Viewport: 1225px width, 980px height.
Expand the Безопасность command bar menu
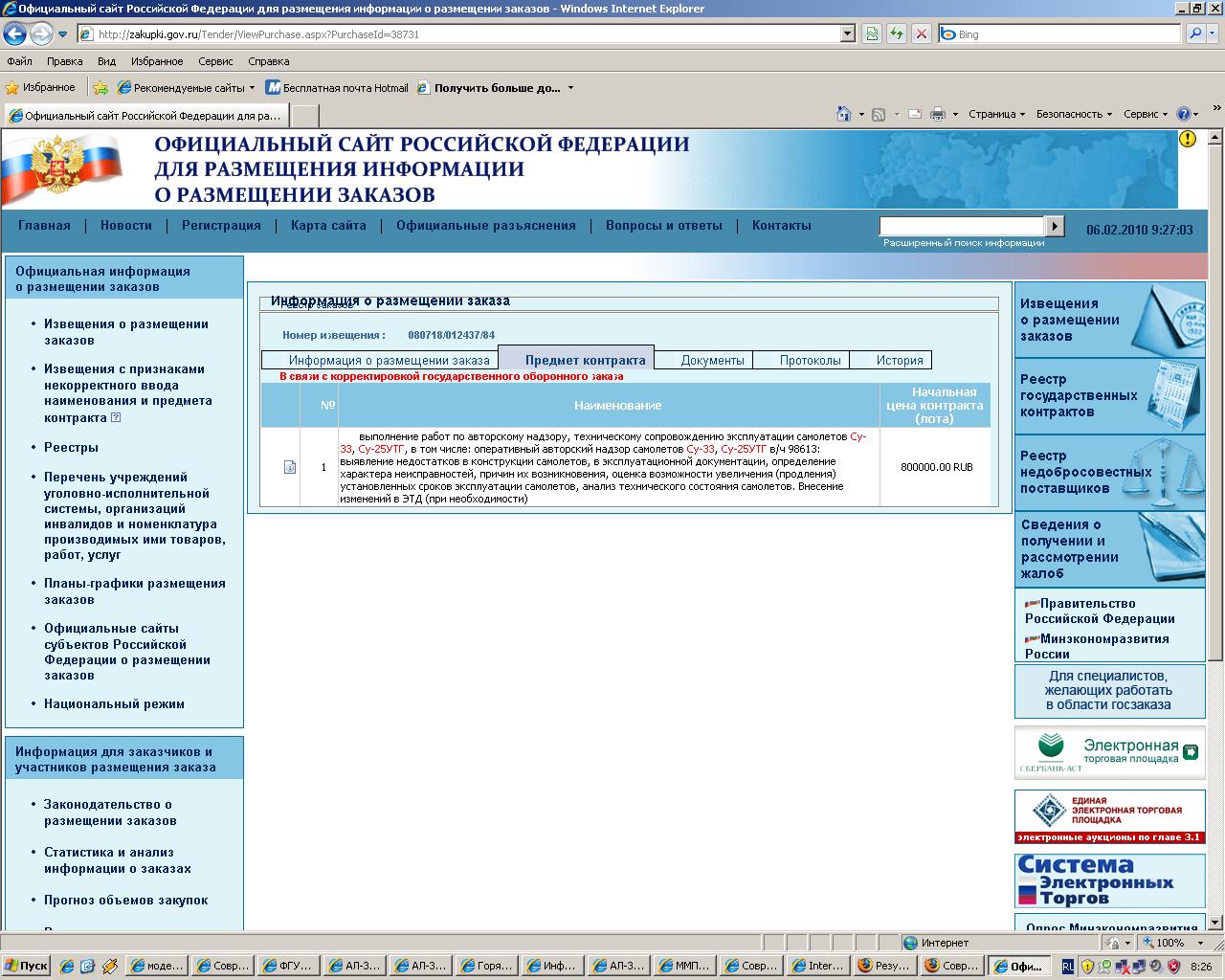click(1074, 114)
